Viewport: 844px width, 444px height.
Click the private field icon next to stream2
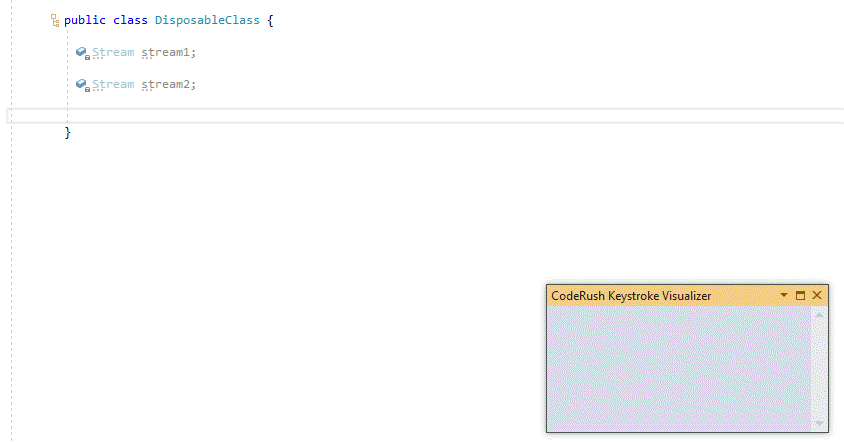click(82, 85)
